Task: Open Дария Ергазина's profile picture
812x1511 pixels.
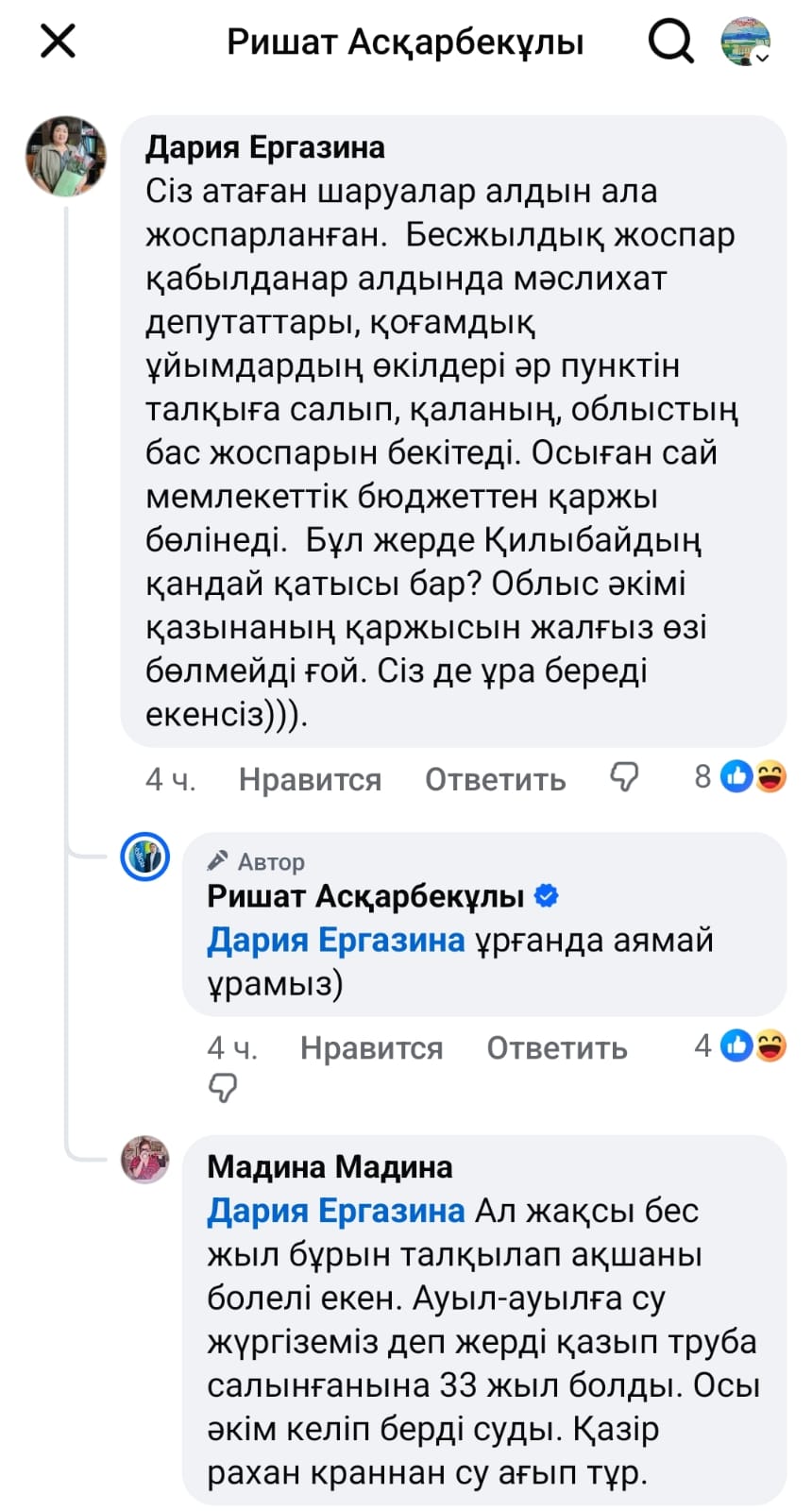Action: click(66, 157)
